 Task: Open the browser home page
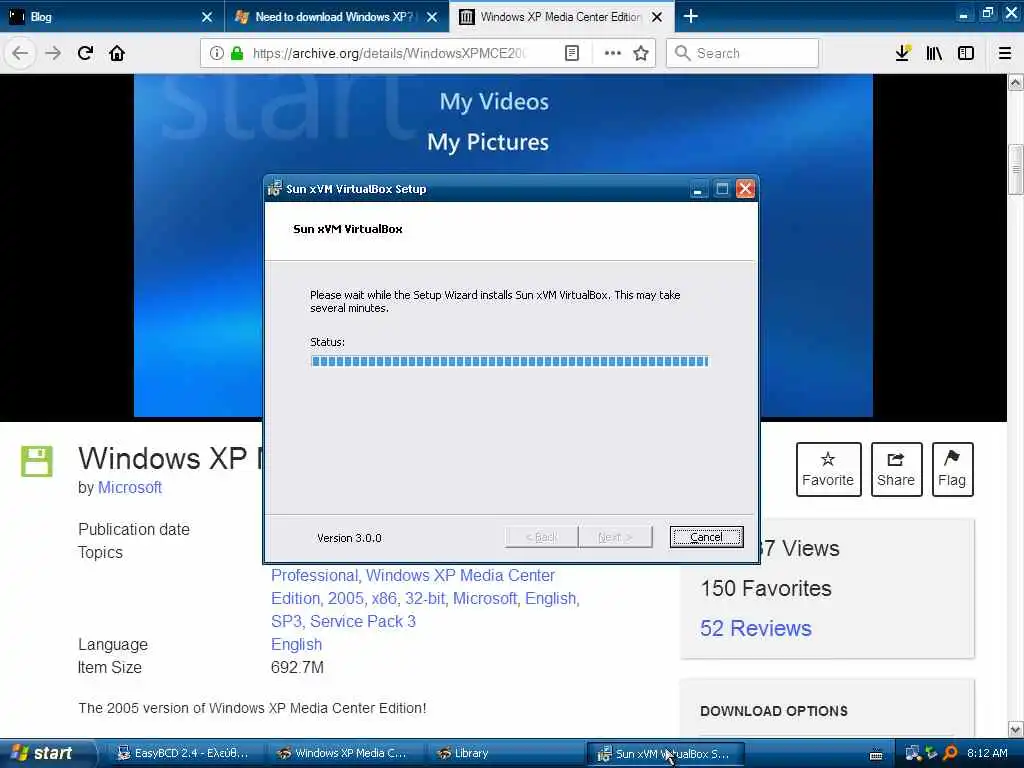pyautogui.click(x=117, y=53)
